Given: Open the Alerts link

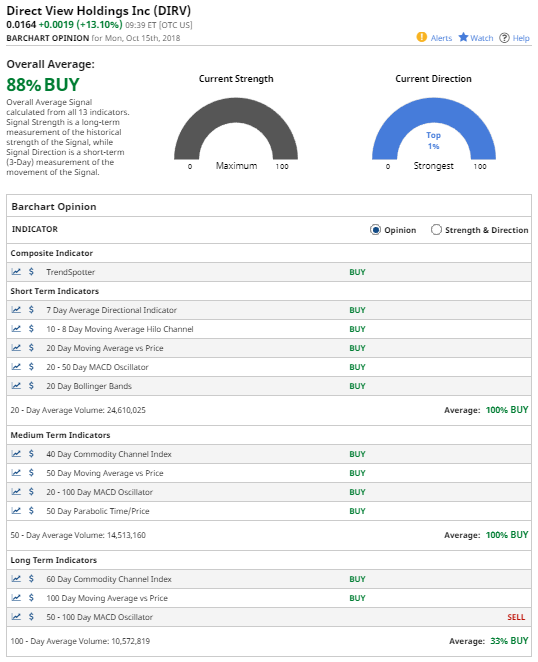Looking at the screenshot, I should click(x=441, y=38).
